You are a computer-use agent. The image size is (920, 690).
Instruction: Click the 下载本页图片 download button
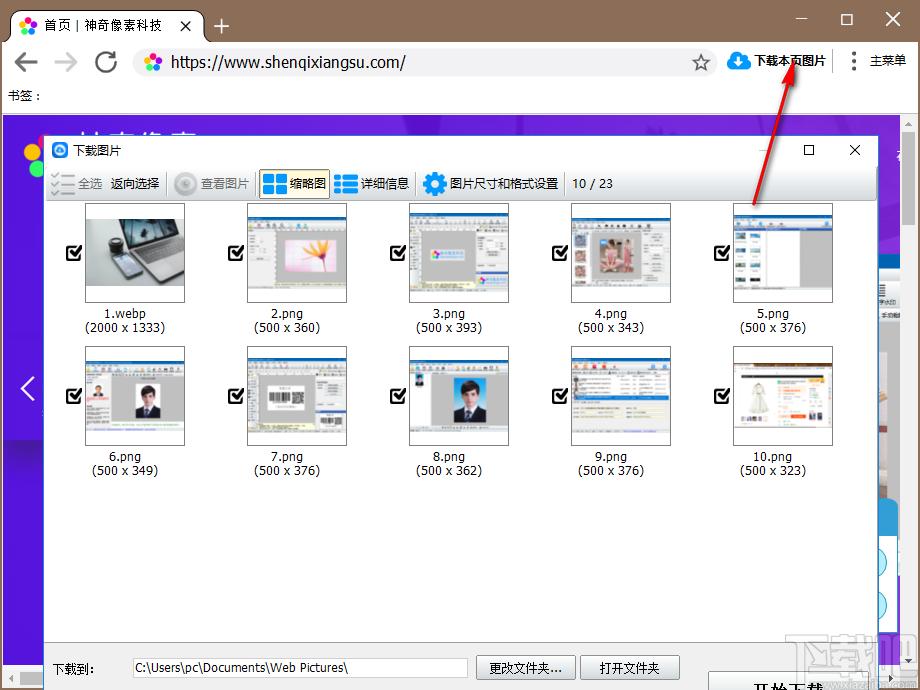coord(776,60)
